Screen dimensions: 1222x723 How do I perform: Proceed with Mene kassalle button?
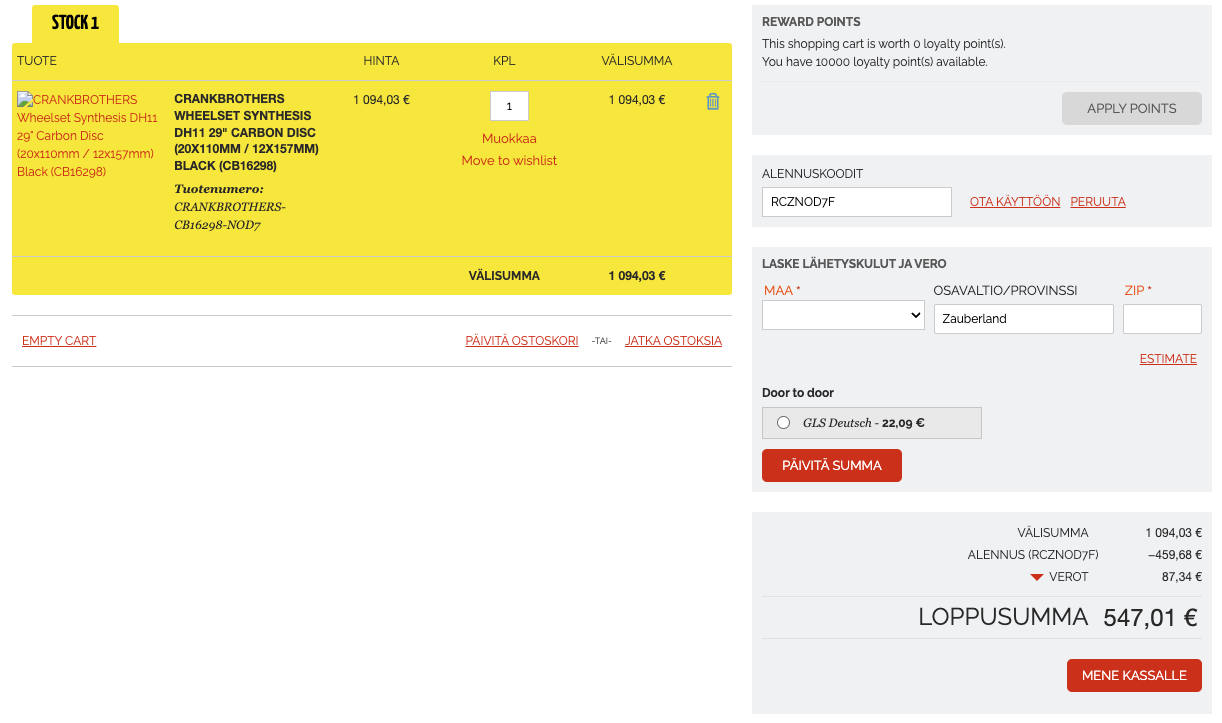[1133, 675]
